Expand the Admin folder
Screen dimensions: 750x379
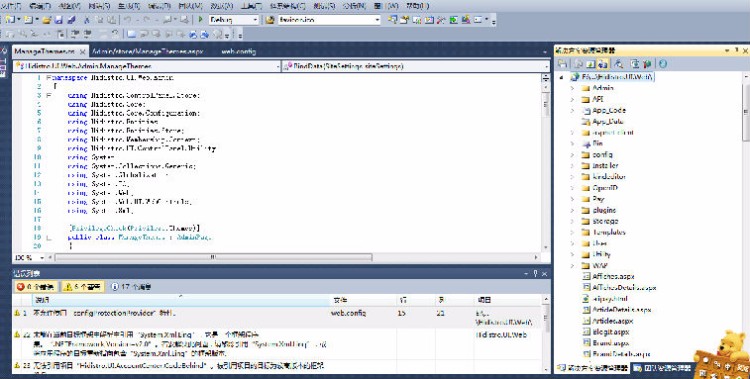[572, 88]
